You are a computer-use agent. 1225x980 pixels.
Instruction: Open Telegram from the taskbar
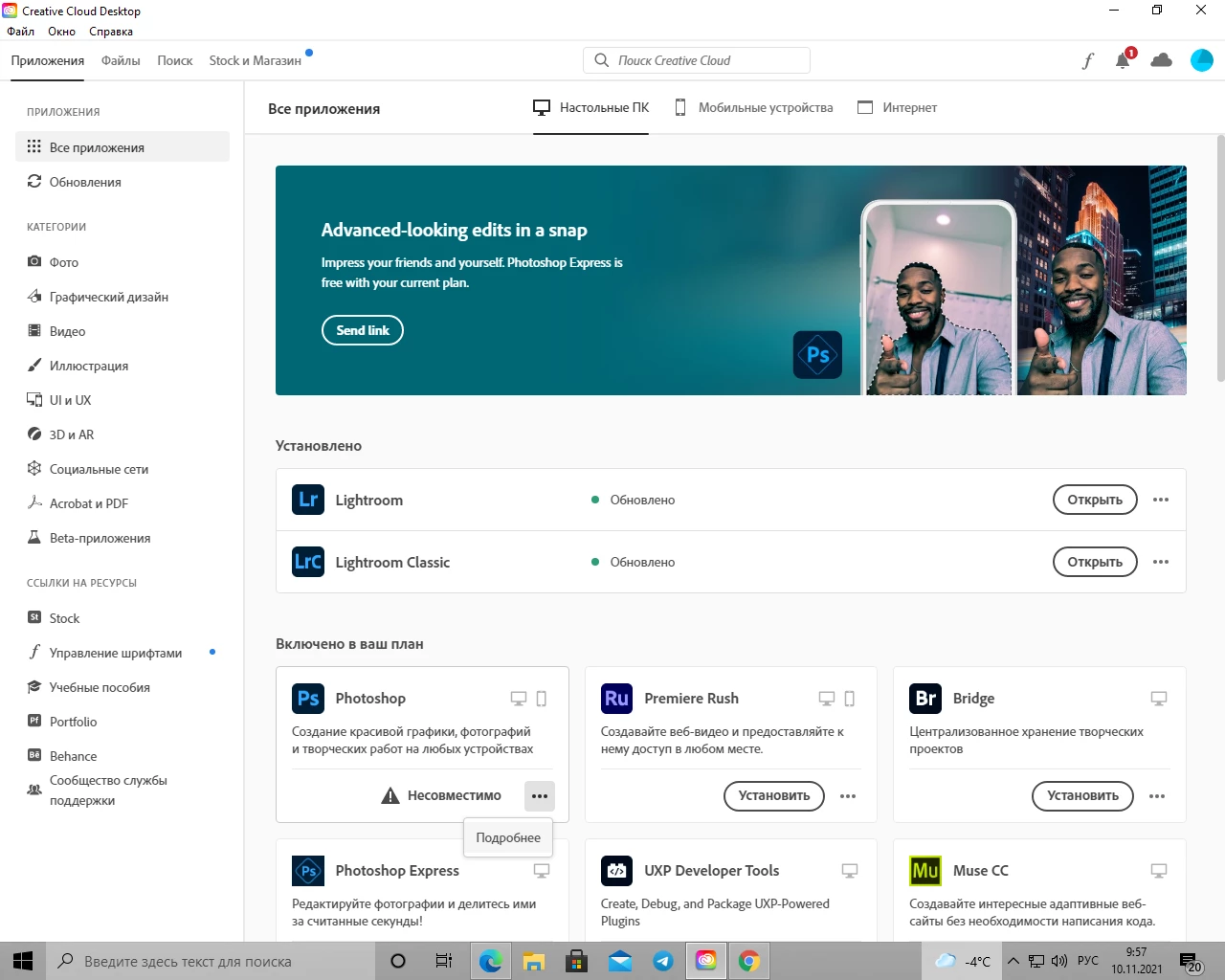[662, 961]
